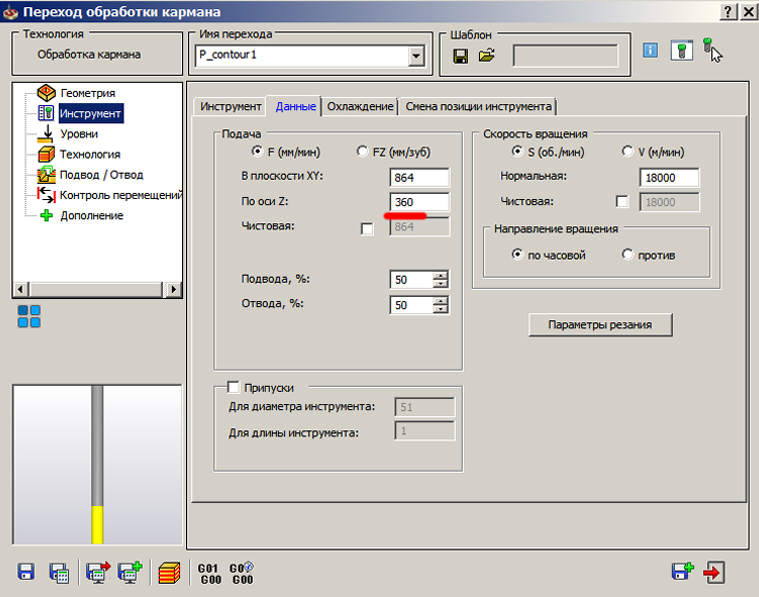Click the В плоскости XY feed field
Viewport: 759px width, 597px height.
click(419, 178)
